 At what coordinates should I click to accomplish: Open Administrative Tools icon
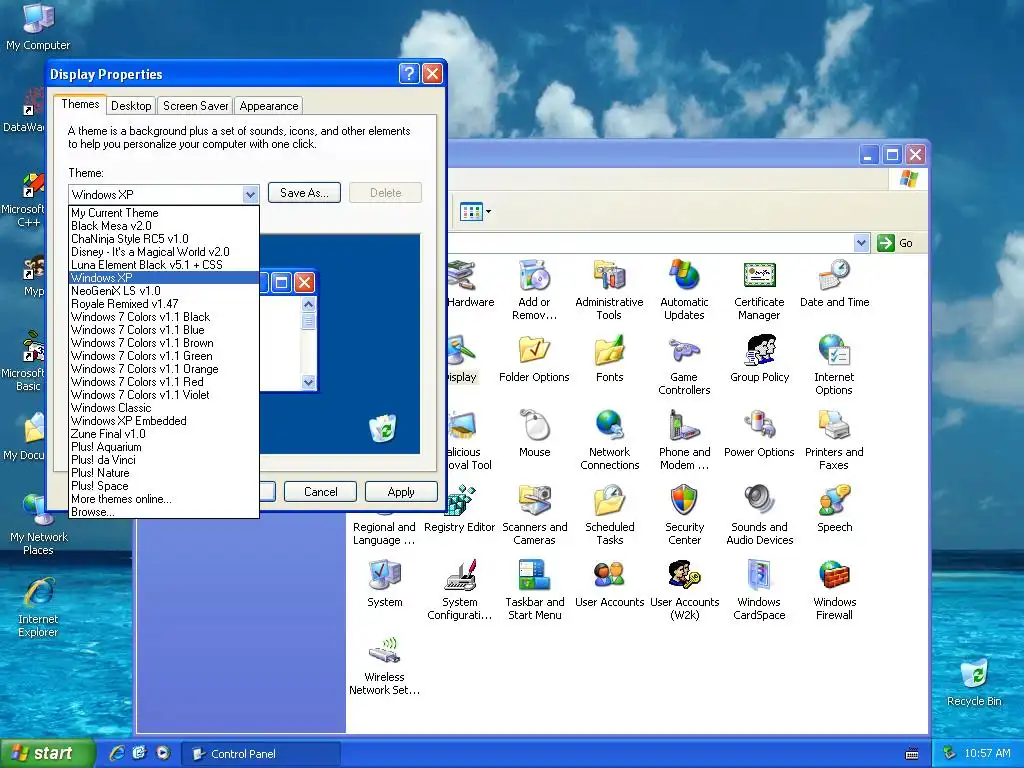[x=609, y=276]
